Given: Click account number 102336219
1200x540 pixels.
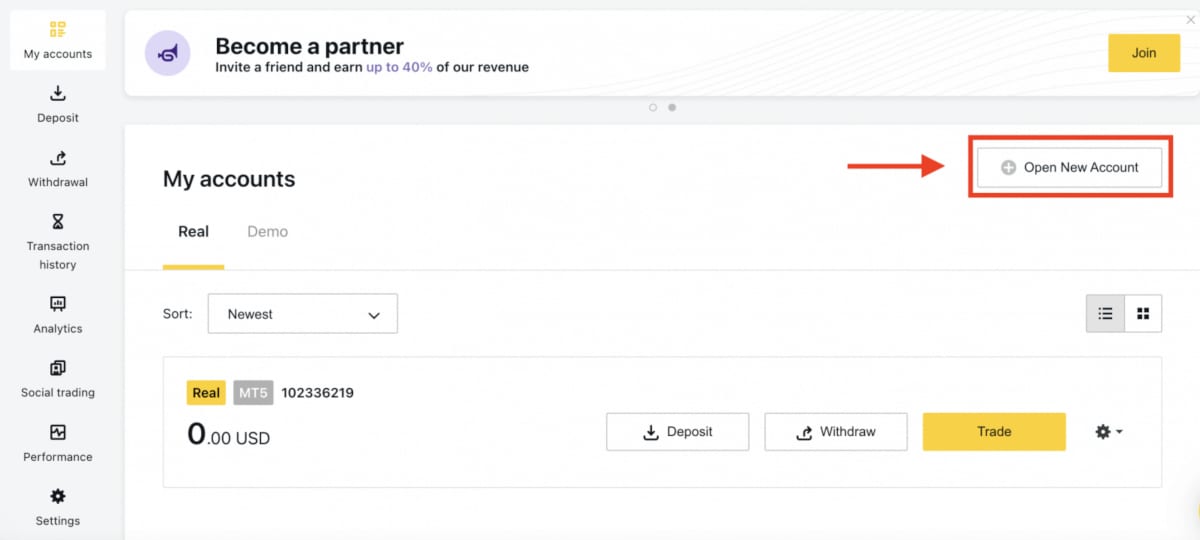Looking at the screenshot, I should pyautogui.click(x=317, y=393).
